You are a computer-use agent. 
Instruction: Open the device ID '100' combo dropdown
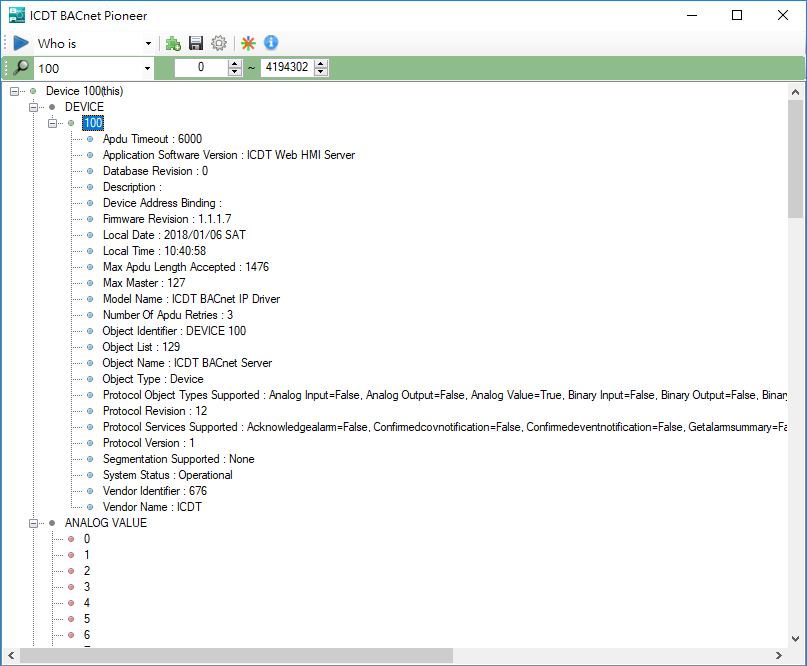[147, 69]
